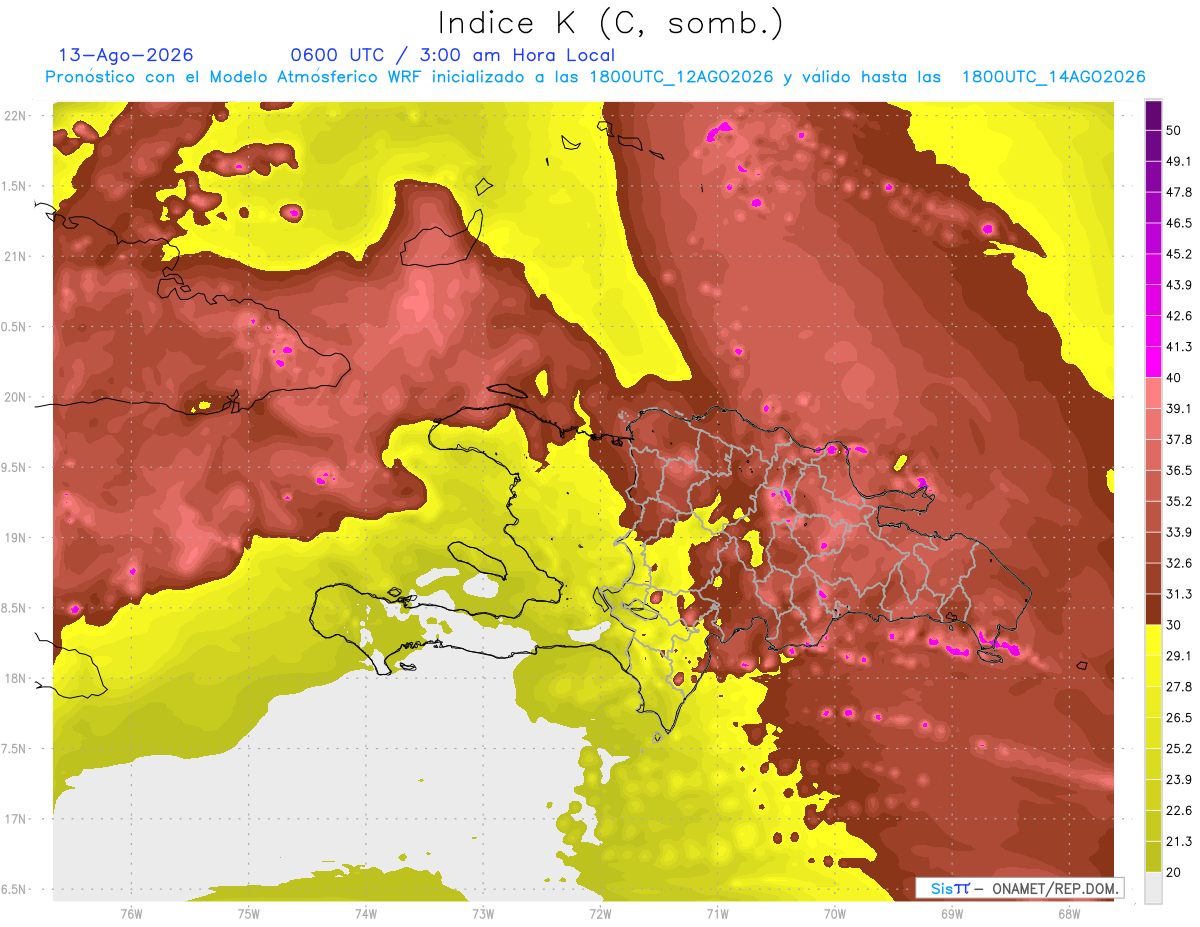
Task: Click the '47.8' value on the color scale
Action: pos(1179,192)
